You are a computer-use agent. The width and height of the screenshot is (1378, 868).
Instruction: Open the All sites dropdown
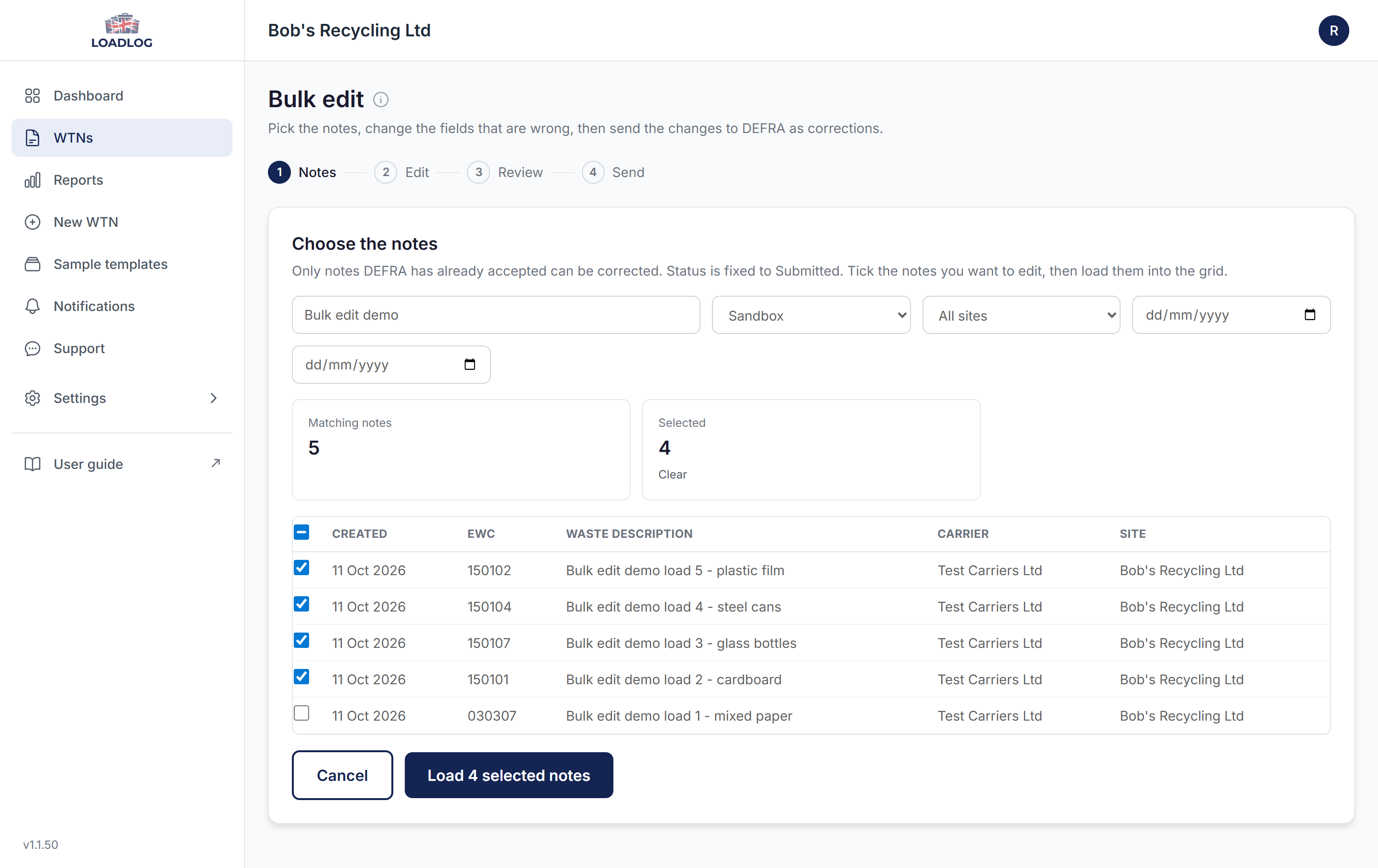click(1021, 315)
